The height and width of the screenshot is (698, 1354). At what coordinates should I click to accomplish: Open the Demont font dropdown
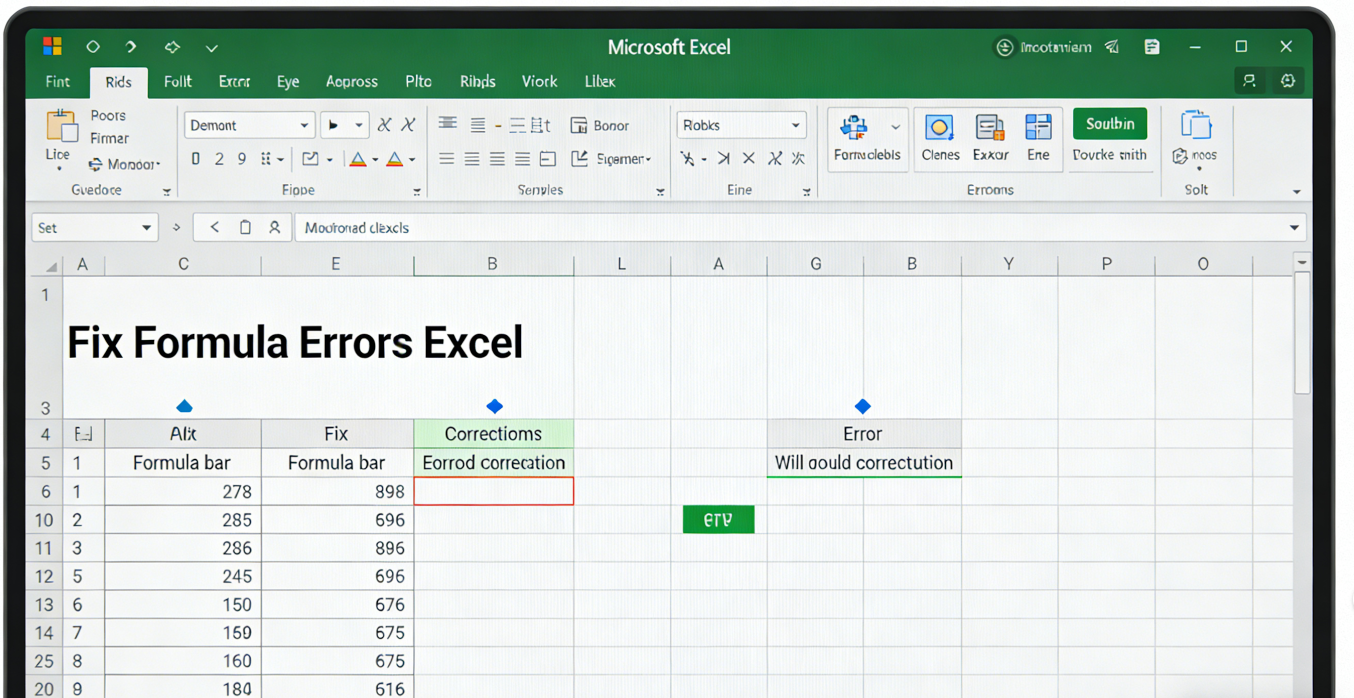click(x=304, y=126)
